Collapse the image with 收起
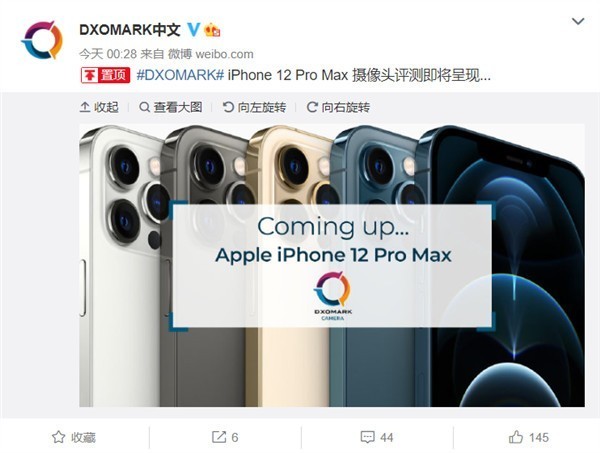 (x=99, y=108)
